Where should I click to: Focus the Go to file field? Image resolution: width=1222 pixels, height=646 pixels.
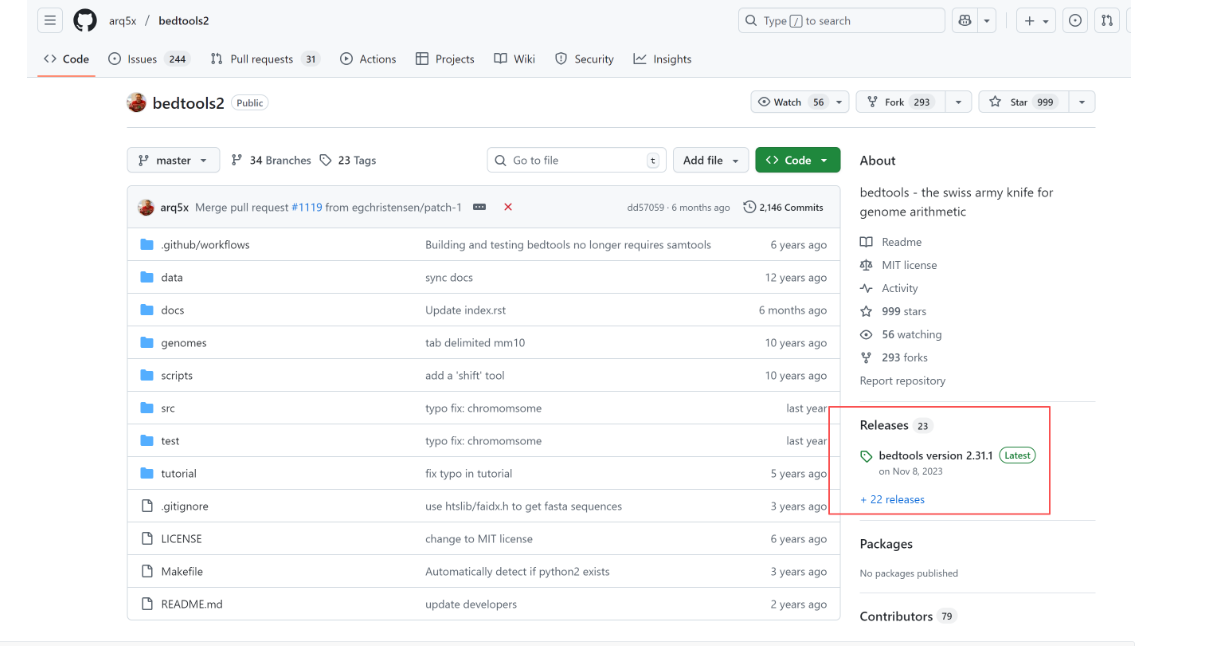[576, 160]
